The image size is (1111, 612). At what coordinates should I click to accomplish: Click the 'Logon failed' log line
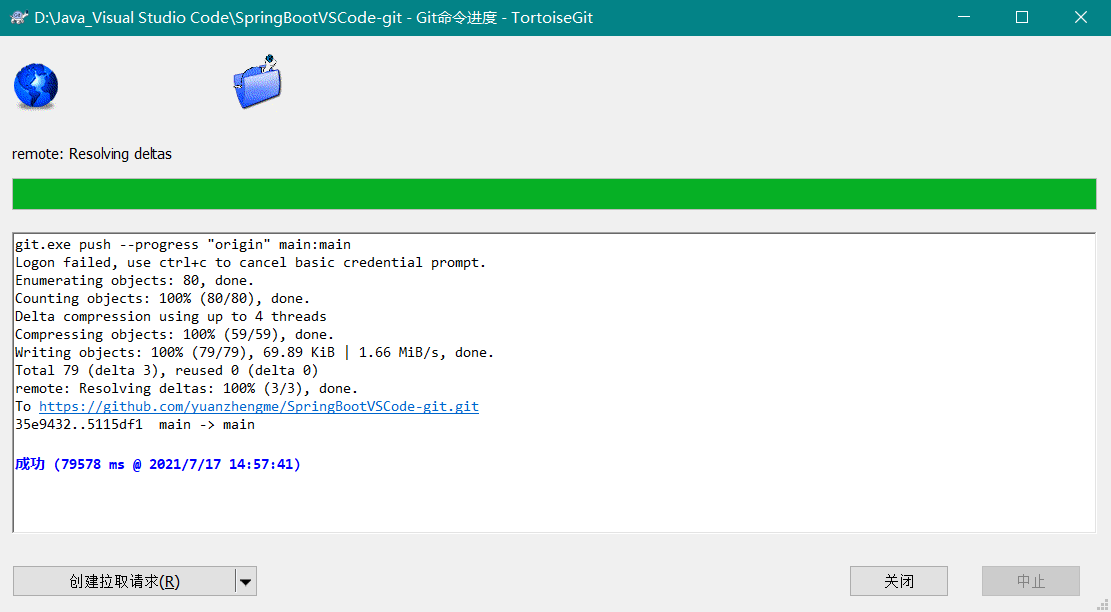(x=251, y=263)
